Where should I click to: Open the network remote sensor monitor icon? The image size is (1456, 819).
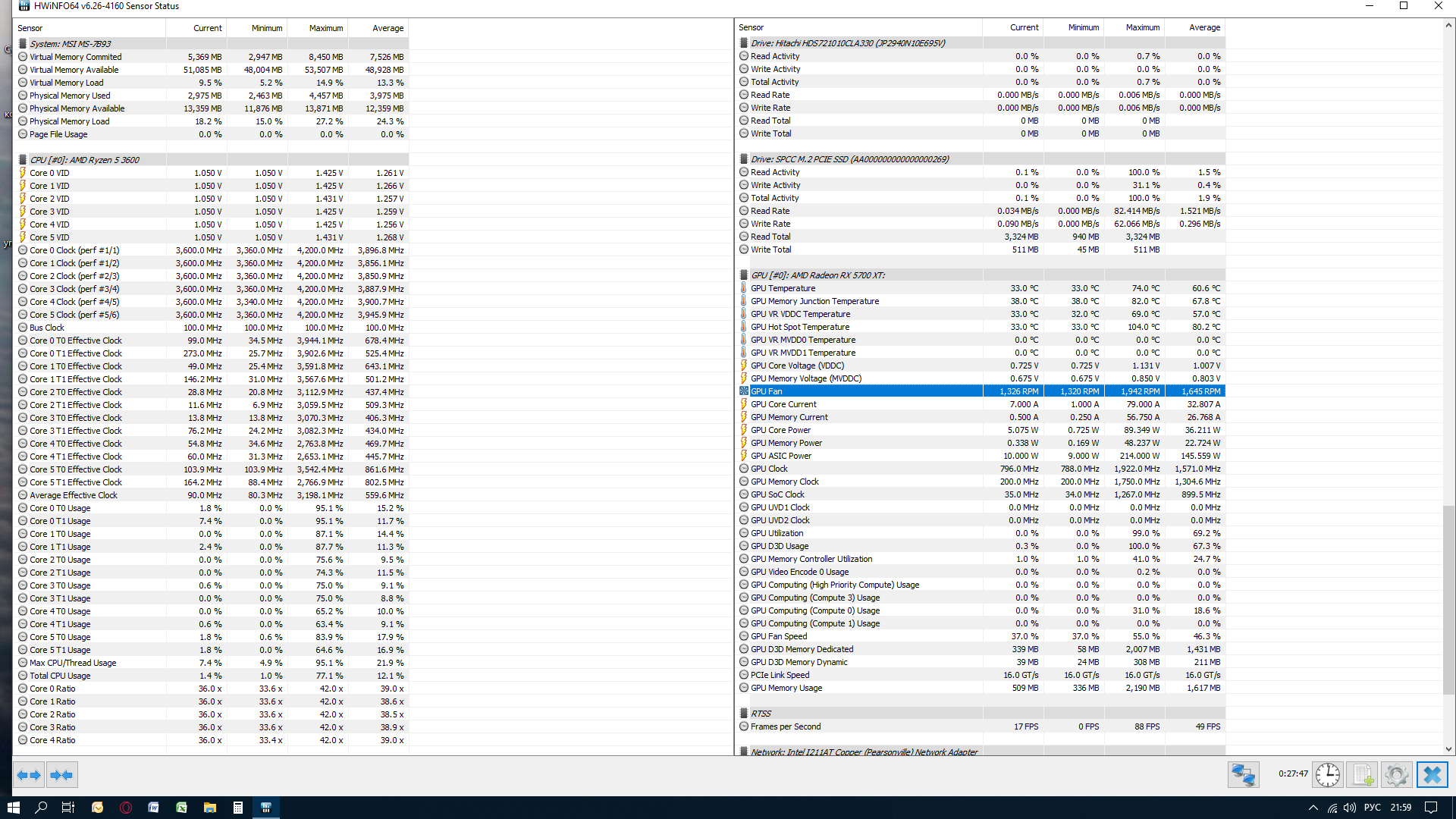pyautogui.click(x=1243, y=775)
